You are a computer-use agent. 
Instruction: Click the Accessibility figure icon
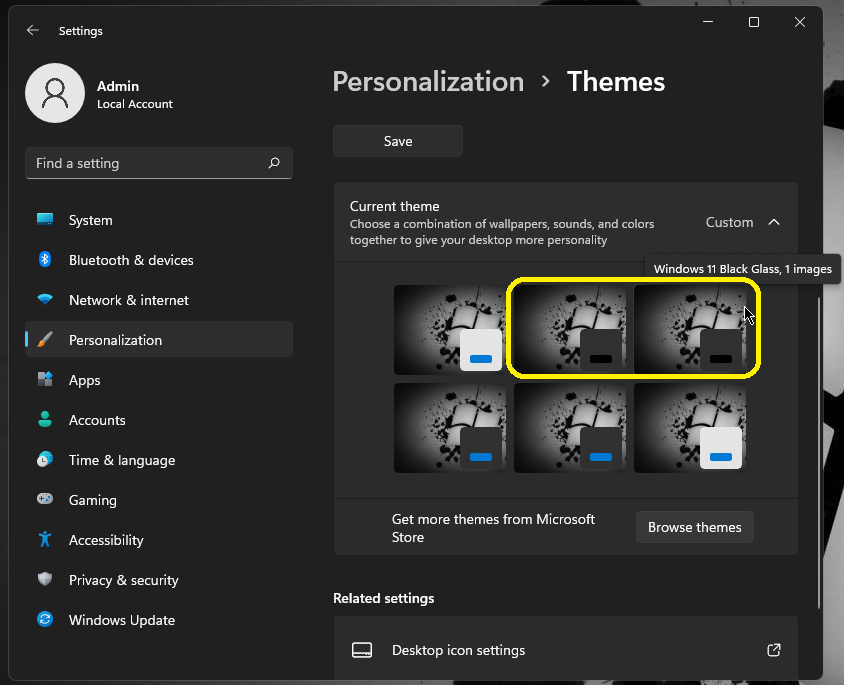[45, 539]
